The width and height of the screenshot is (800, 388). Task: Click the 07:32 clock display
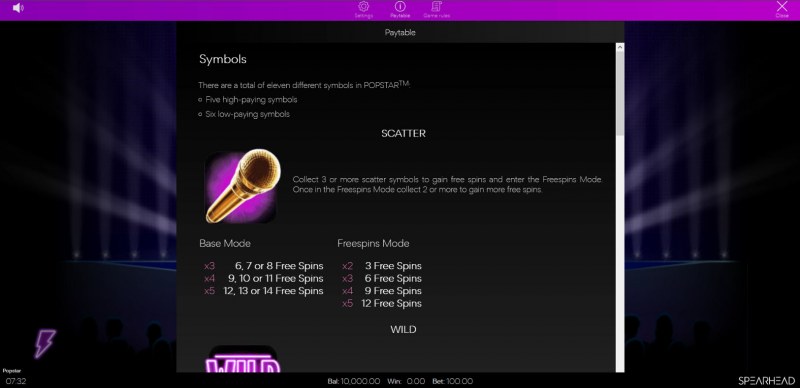16,381
